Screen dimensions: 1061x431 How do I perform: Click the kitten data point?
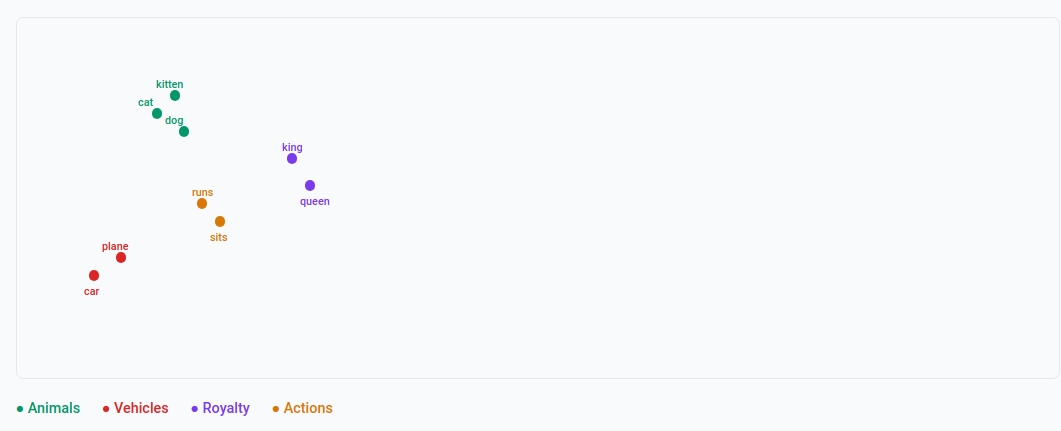coord(175,95)
